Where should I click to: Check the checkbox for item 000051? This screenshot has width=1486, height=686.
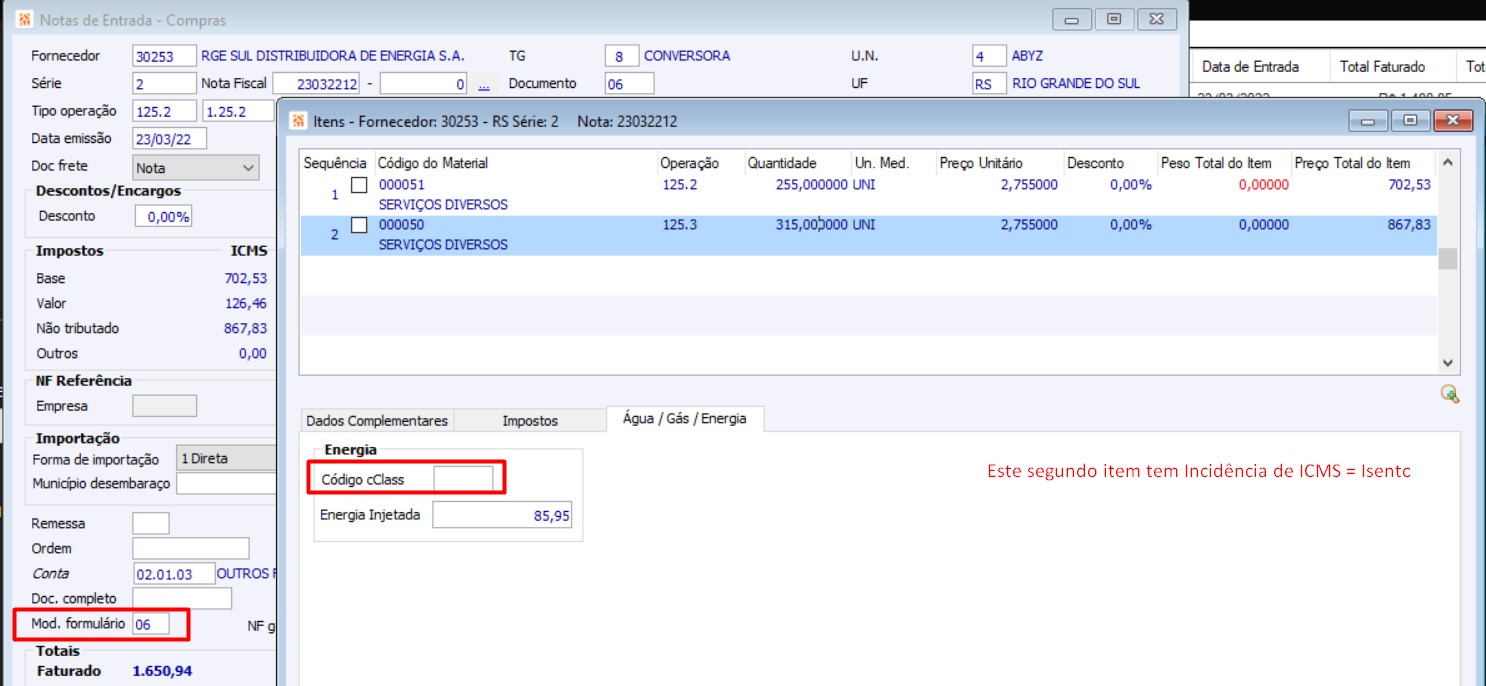[x=359, y=185]
